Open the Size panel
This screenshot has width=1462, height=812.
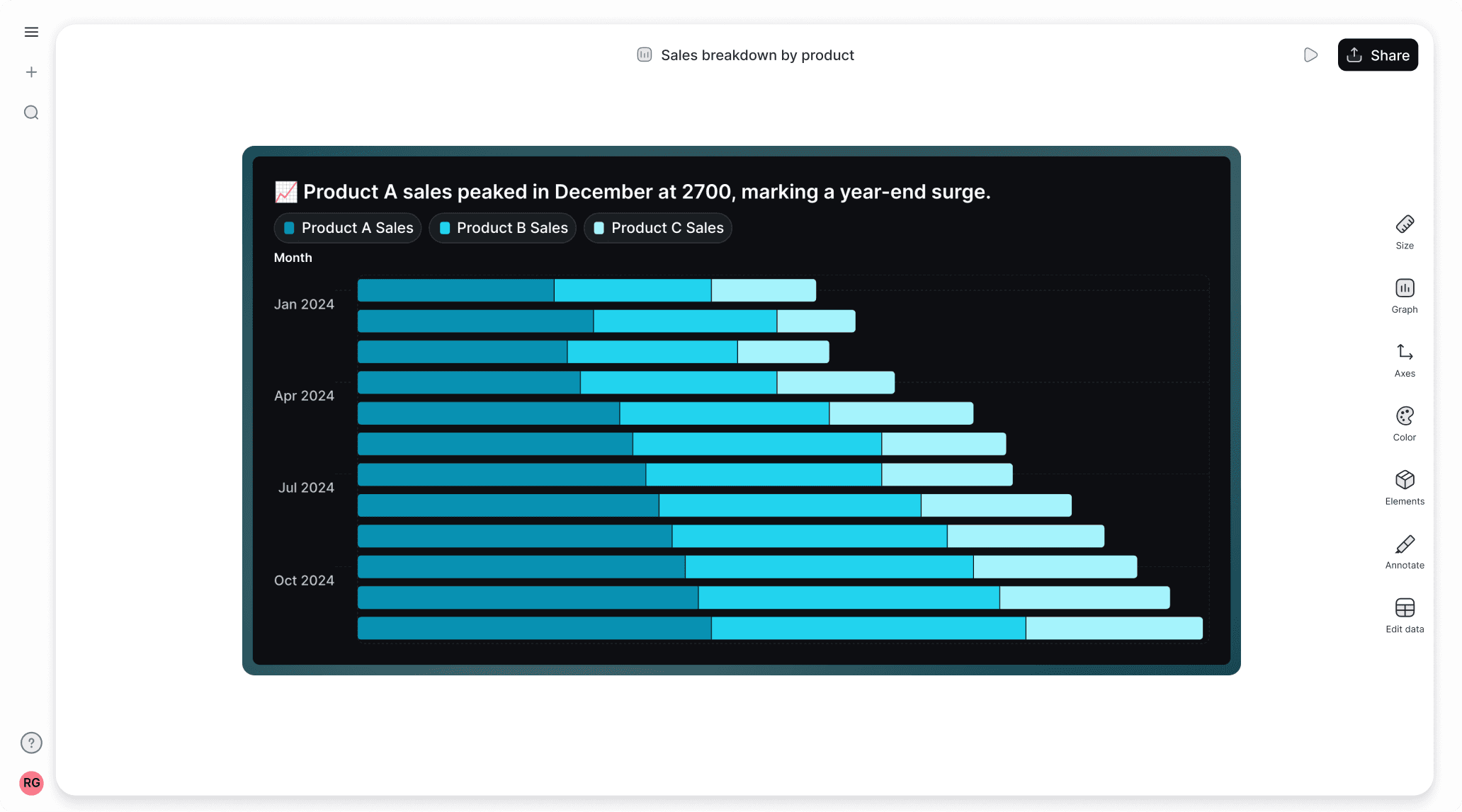pos(1405,231)
